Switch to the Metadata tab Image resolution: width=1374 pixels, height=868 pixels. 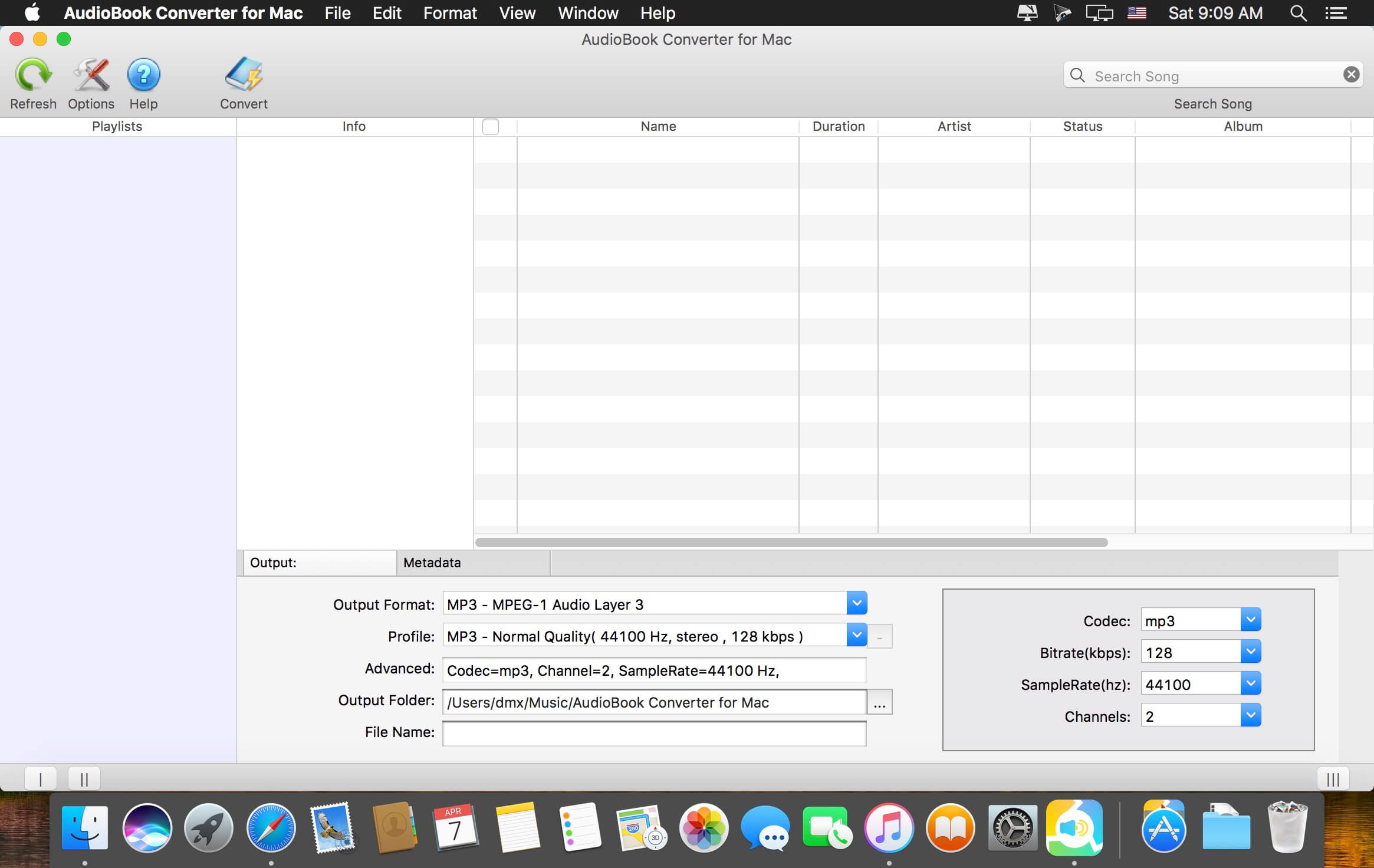[474, 563]
